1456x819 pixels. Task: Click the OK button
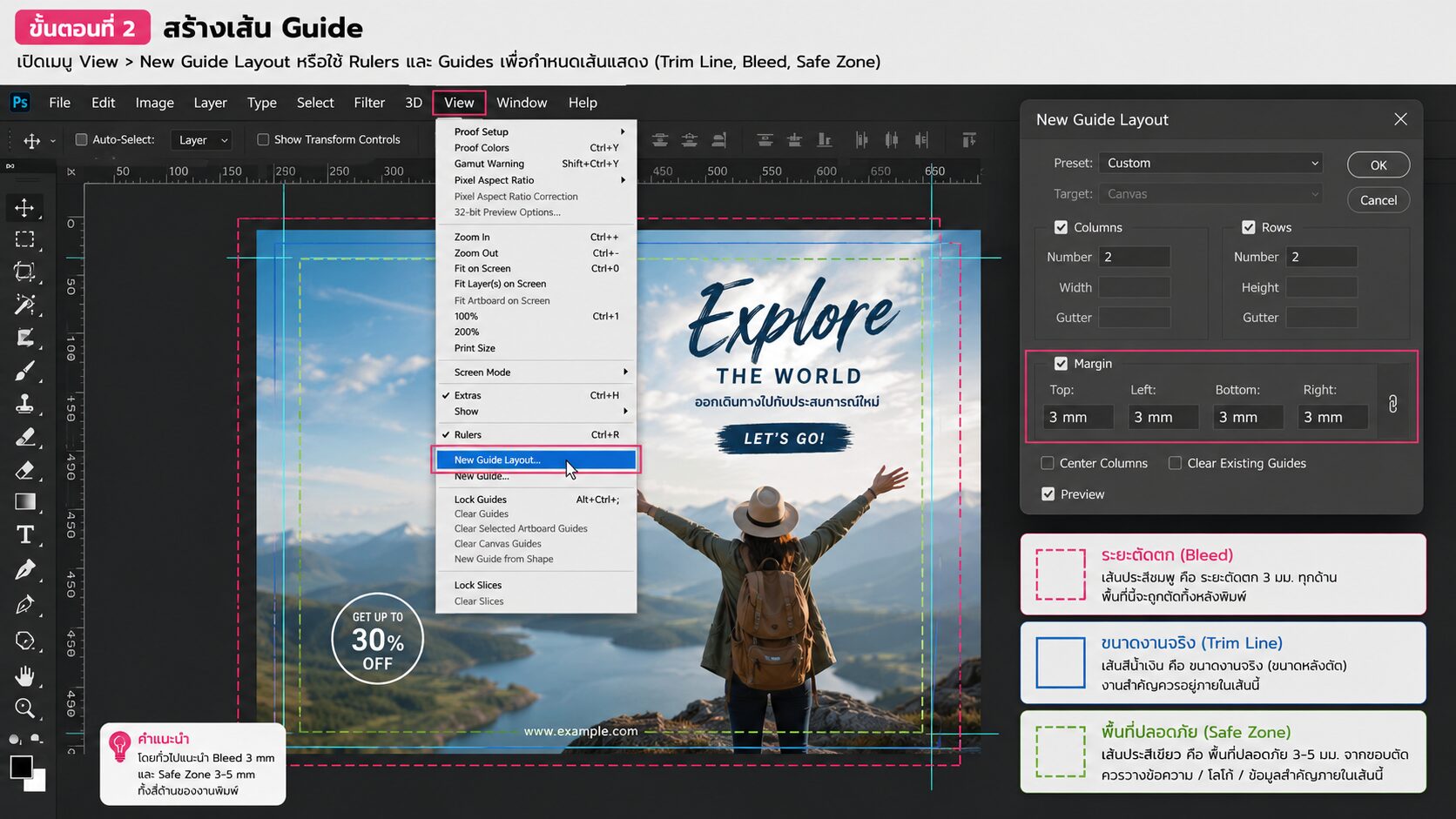1378,164
